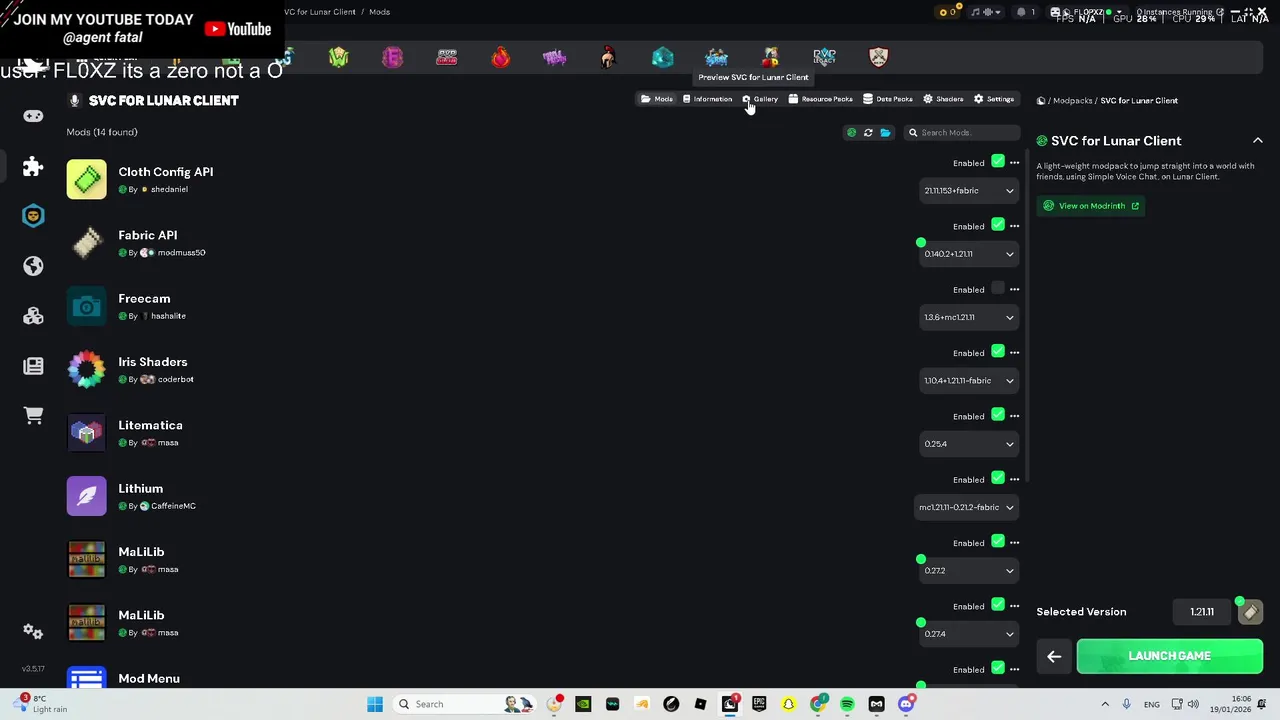
Task: Click the Launch Game button
Action: [1170, 657]
